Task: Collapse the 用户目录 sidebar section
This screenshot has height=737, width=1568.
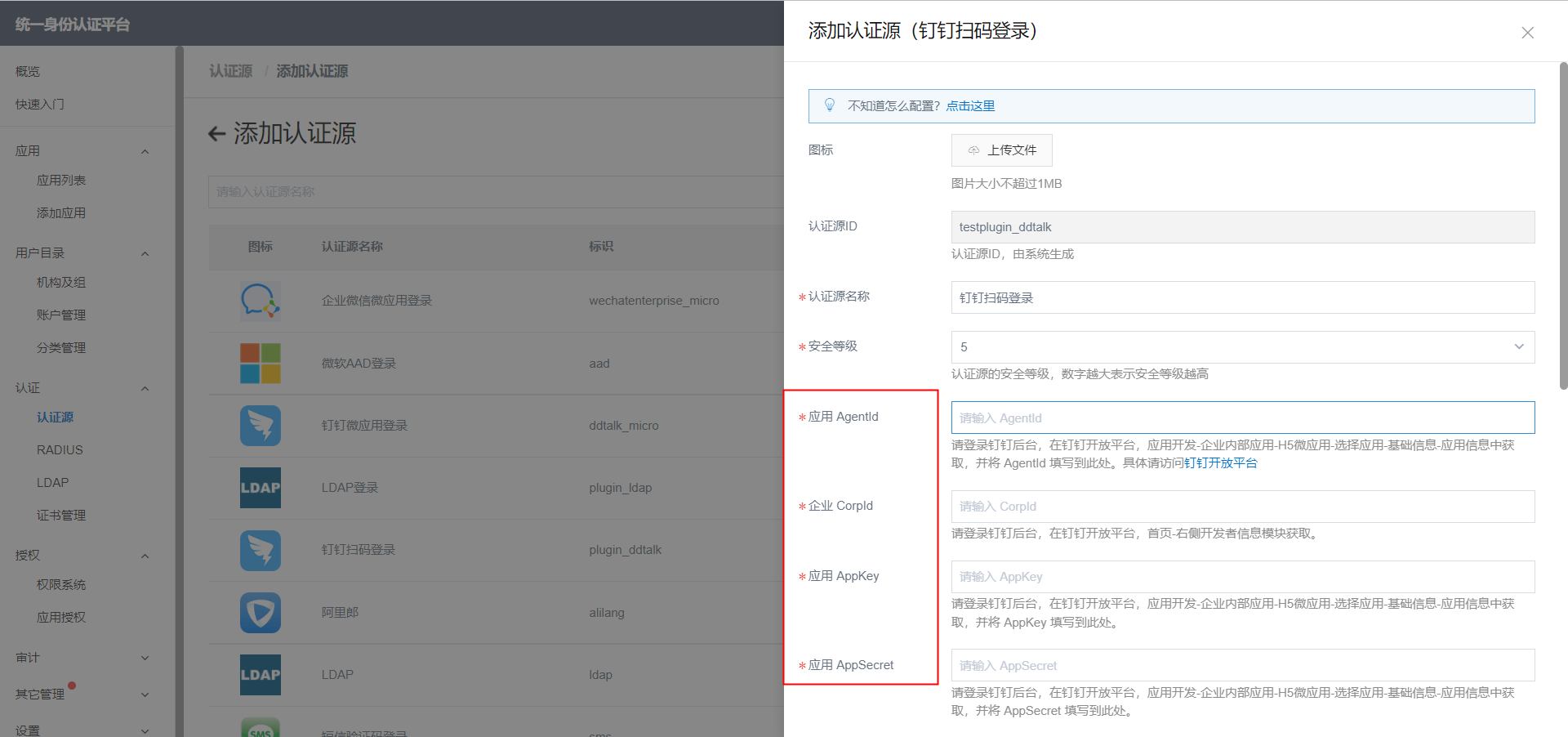Action: (145, 253)
